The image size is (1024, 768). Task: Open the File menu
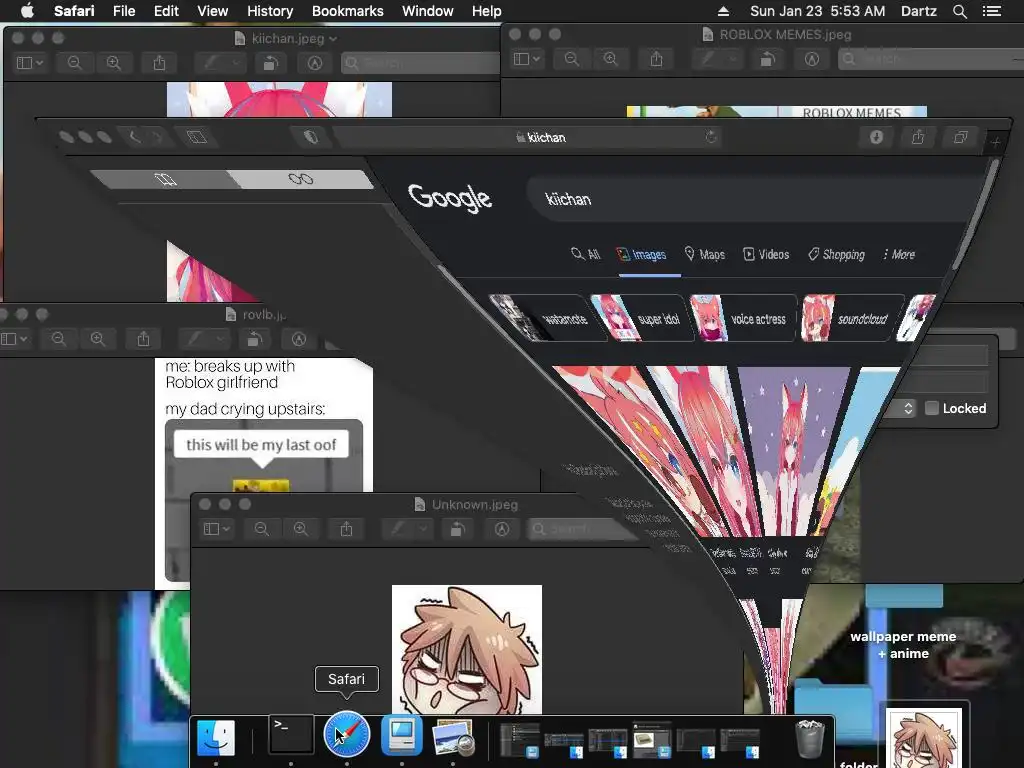click(123, 11)
